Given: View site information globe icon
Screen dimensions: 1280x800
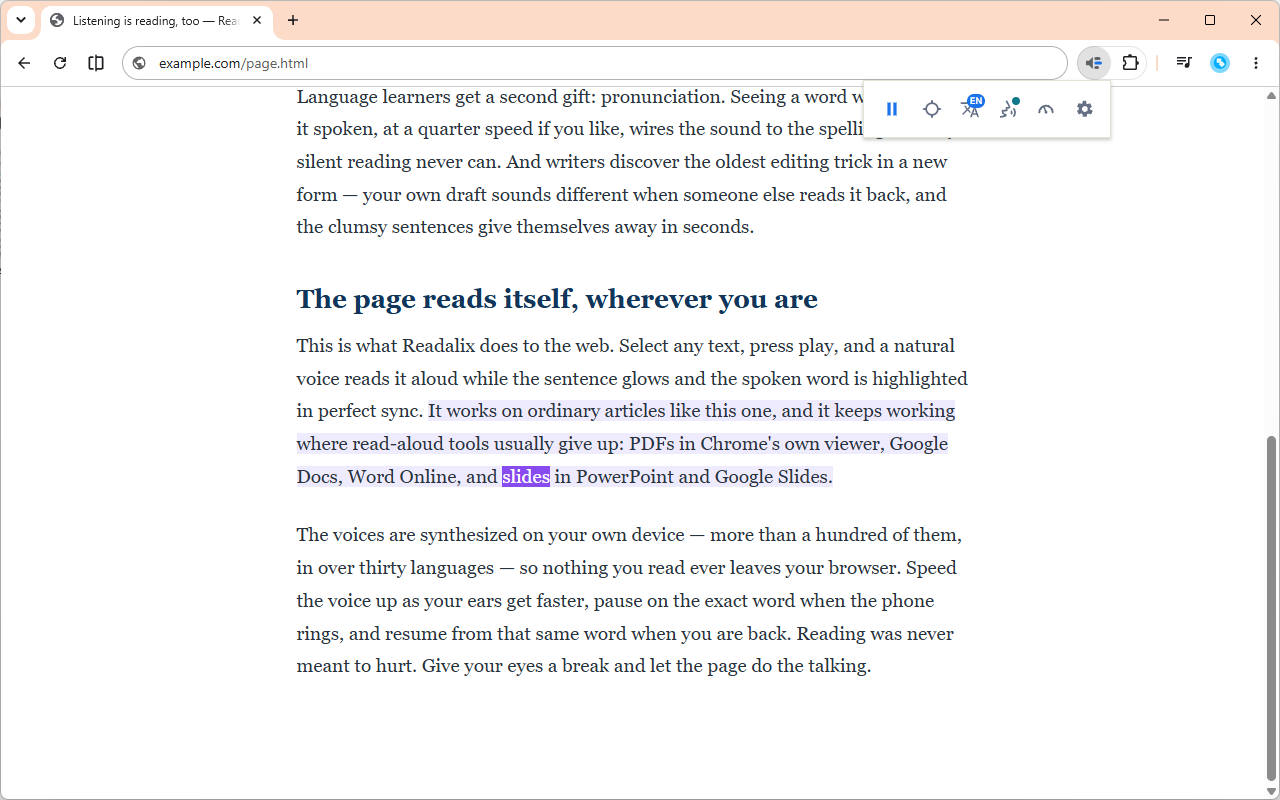Looking at the screenshot, I should [x=140, y=63].
